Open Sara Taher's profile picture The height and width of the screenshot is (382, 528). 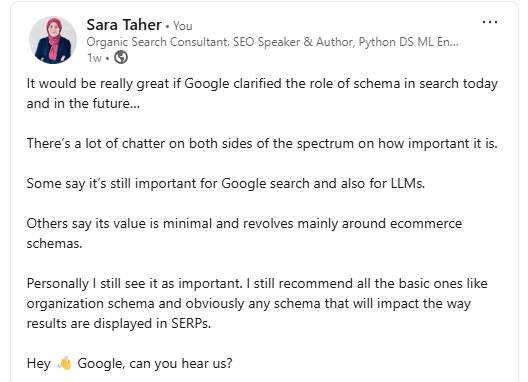point(53,40)
